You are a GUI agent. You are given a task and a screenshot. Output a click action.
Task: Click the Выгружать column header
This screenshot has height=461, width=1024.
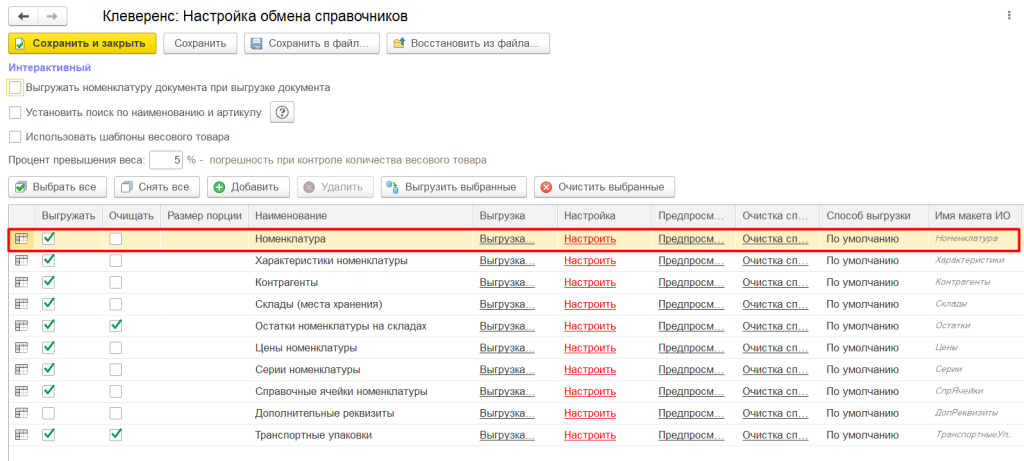[69, 216]
